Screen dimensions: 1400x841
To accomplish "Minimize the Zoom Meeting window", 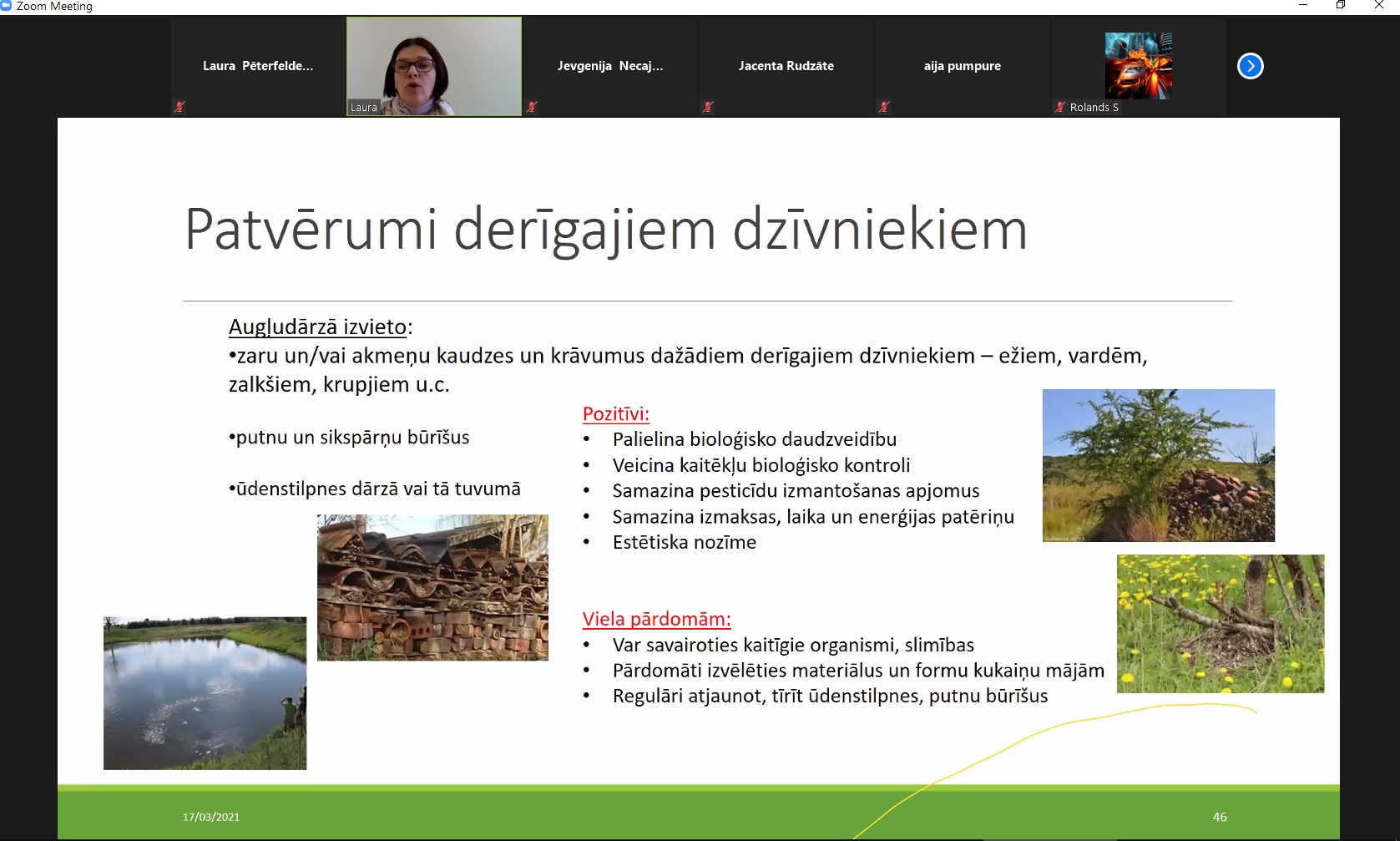I will tap(1302, 6).
